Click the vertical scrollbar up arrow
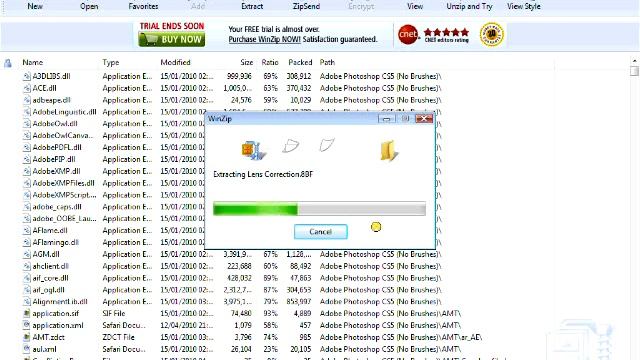Viewport: 640px width, 360px height. click(x=635, y=61)
